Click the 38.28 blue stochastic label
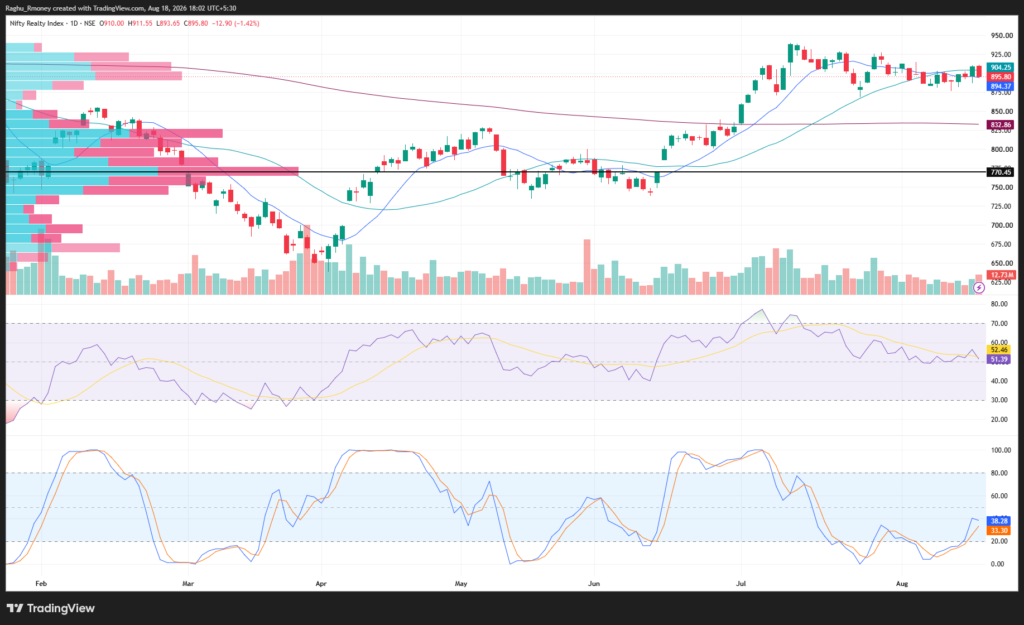The image size is (1024, 625). click(x=999, y=521)
